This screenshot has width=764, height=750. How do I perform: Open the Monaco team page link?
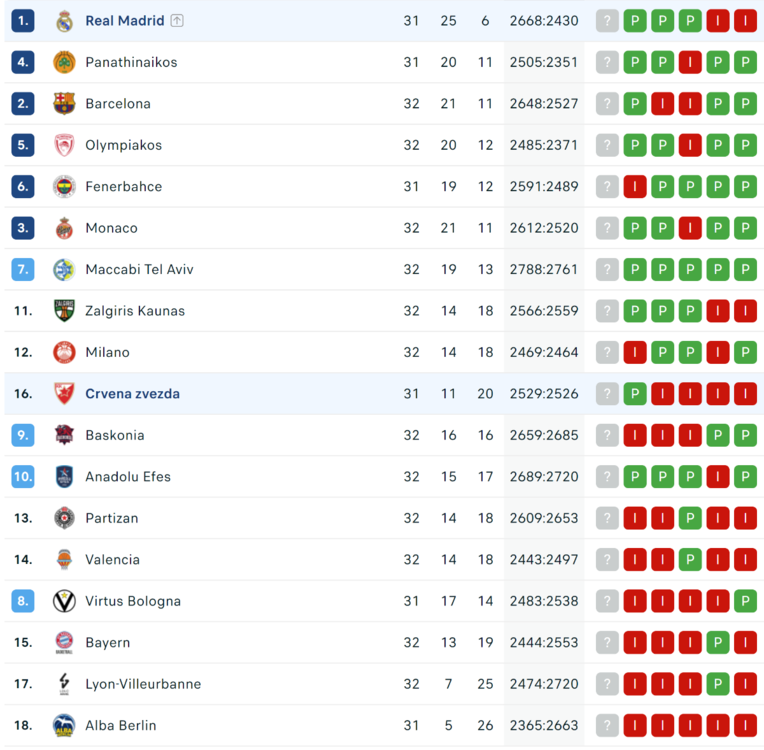[111, 228]
